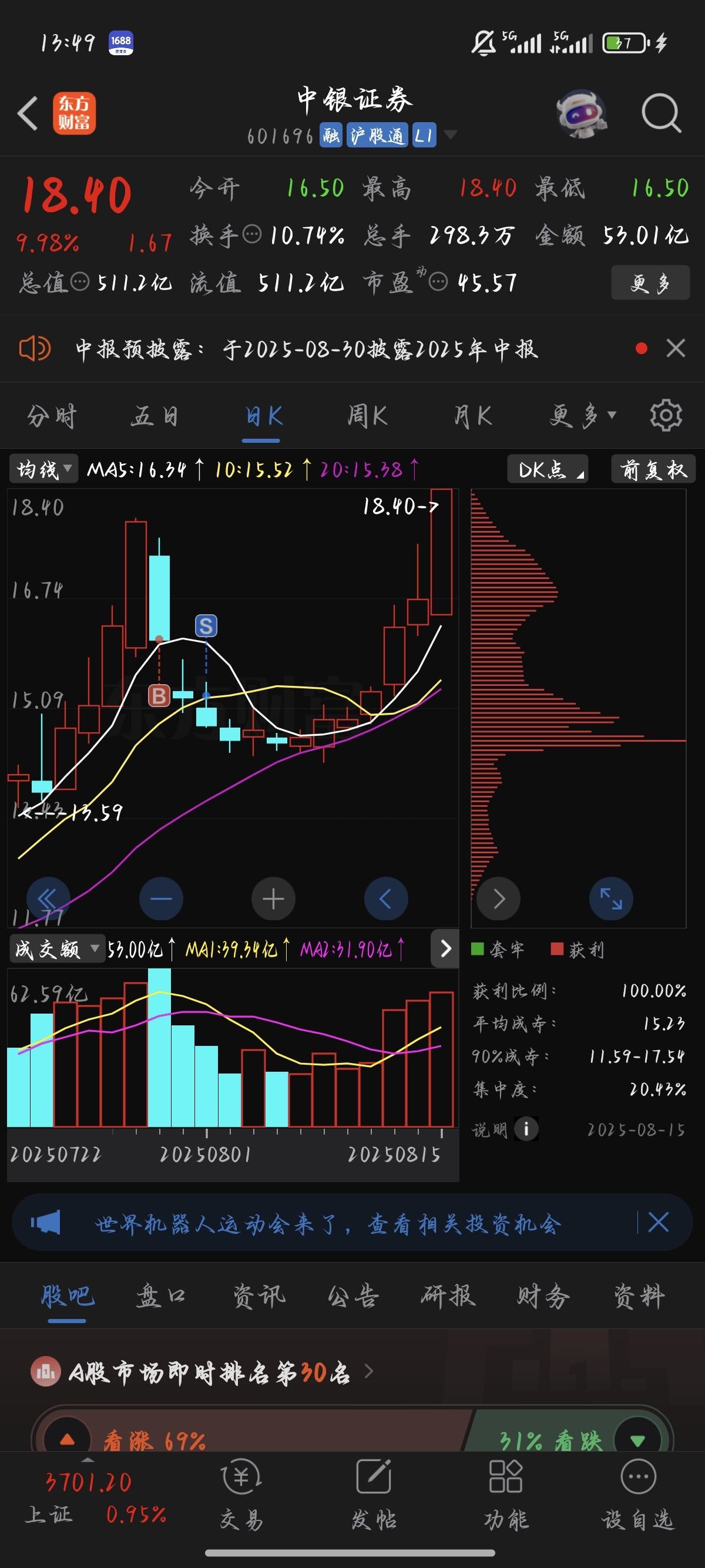The height and width of the screenshot is (1568, 705).
Task: Open A股市场即时排名 chevron
Action: [x=368, y=1371]
